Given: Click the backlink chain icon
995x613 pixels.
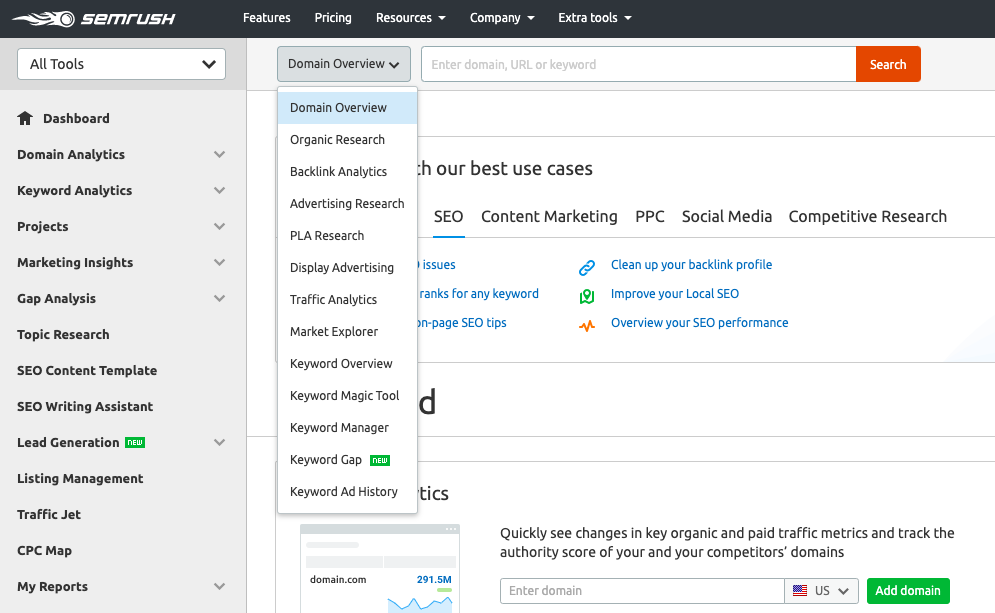Looking at the screenshot, I should click(x=587, y=268).
